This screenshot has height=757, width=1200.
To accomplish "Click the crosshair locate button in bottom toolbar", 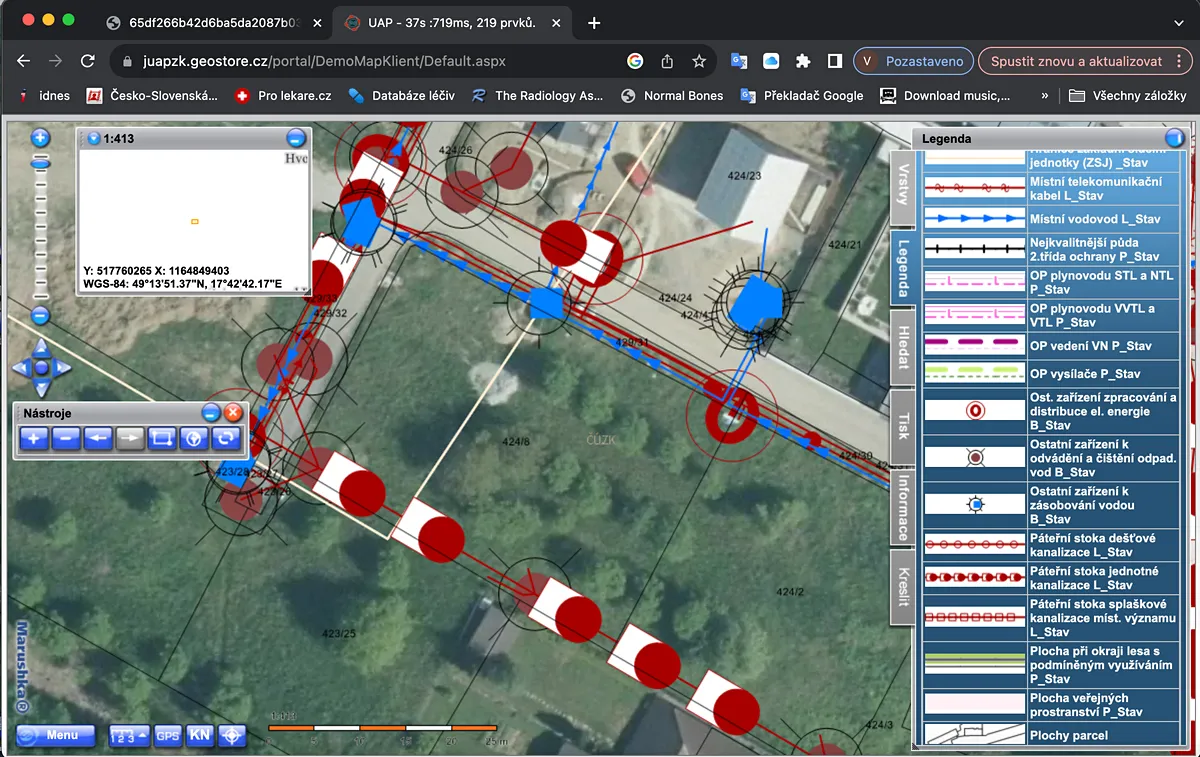I will pyautogui.click(x=232, y=736).
